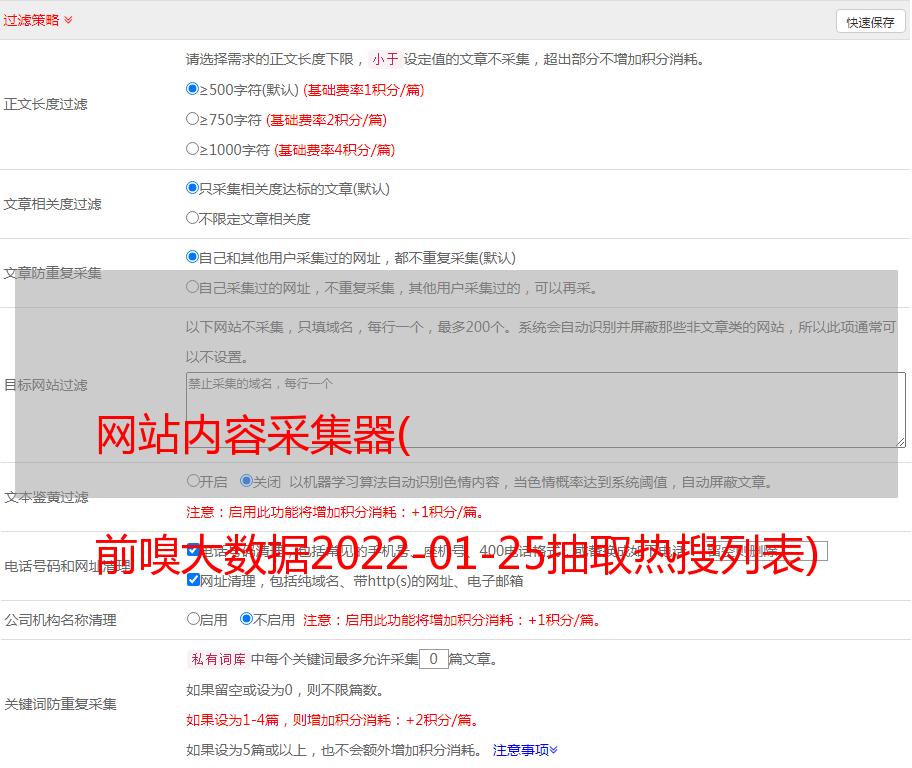
Task: Choose 只采集相关度达标的文章 option
Action: (192, 188)
